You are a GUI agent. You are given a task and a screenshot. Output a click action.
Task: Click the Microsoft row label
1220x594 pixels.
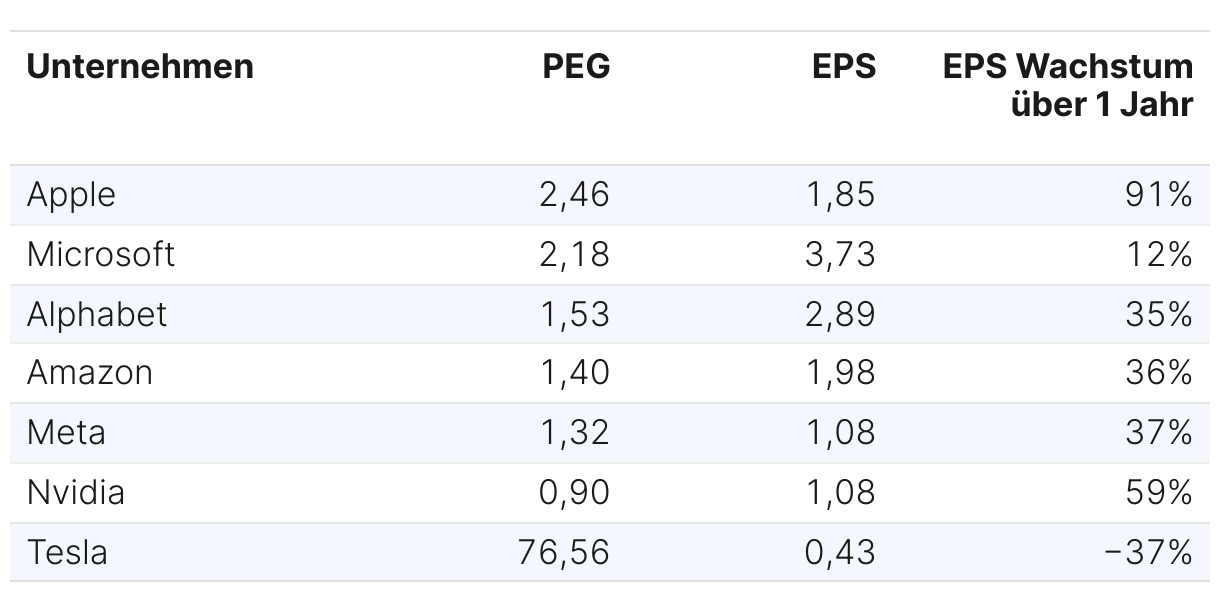(101, 254)
